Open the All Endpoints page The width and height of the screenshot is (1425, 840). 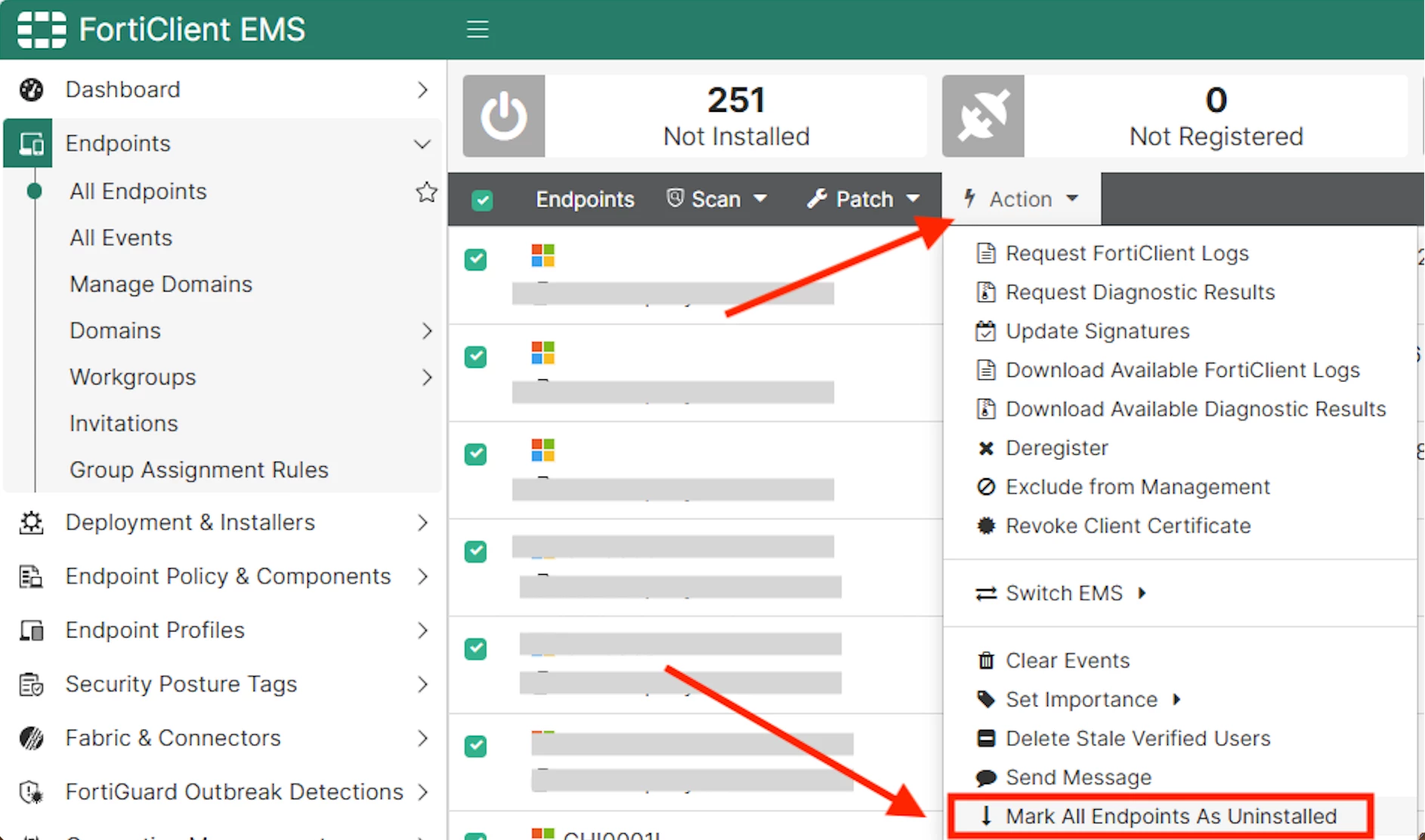(138, 192)
